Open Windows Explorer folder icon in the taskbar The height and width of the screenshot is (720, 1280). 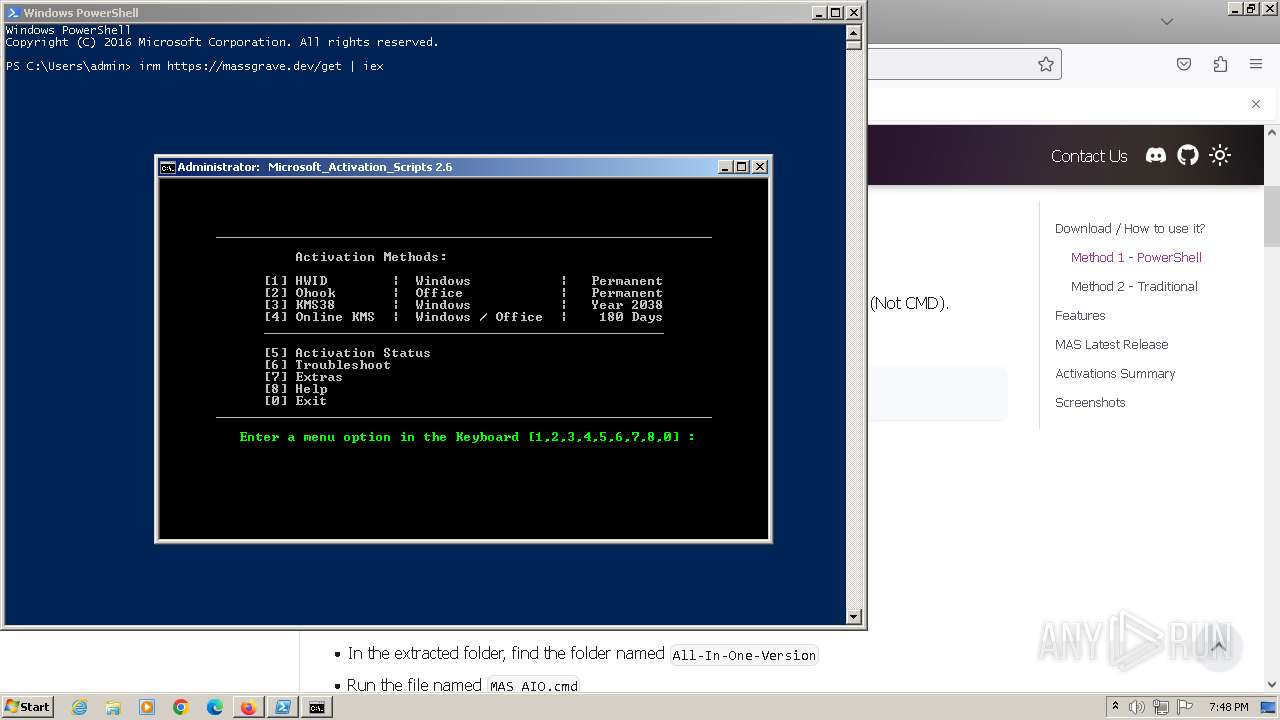click(x=113, y=707)
